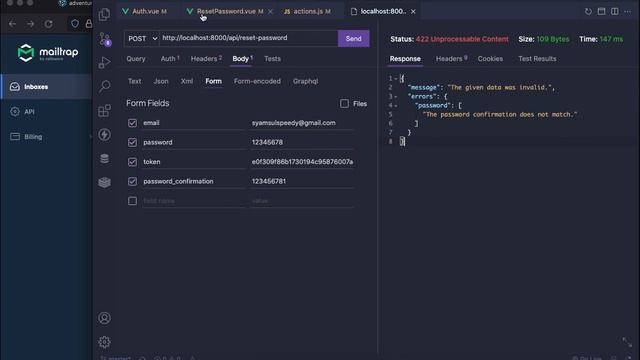640x360 pixels.
Task: Select the Graphql body type
Action: tap(305, 81)
